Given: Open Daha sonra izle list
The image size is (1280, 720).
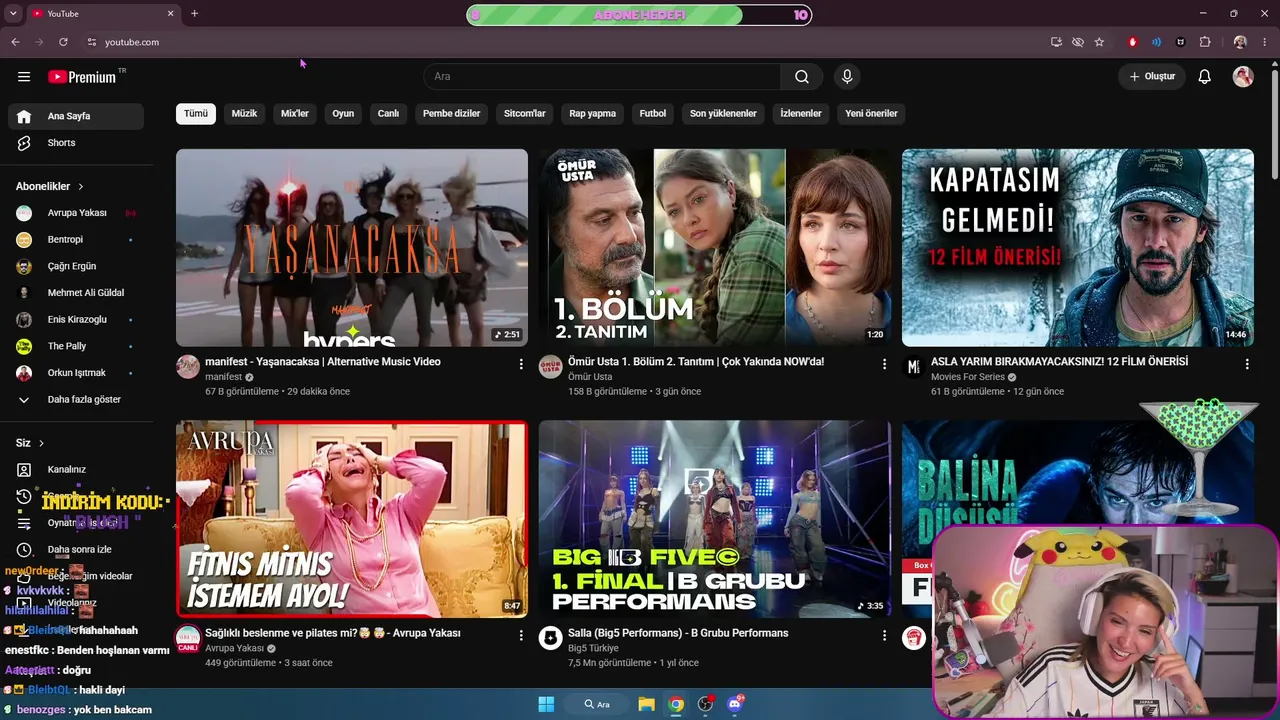Looking at the screenshot, I should pyautogui.click(x=76, y=549).
